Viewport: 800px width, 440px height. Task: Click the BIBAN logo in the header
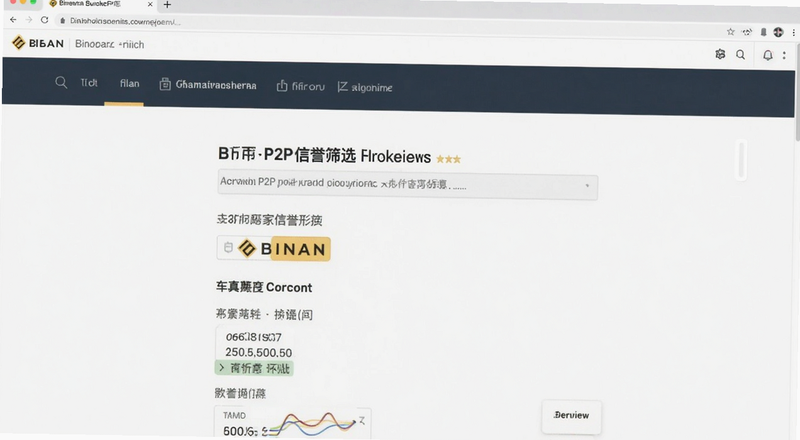point(38,43)
